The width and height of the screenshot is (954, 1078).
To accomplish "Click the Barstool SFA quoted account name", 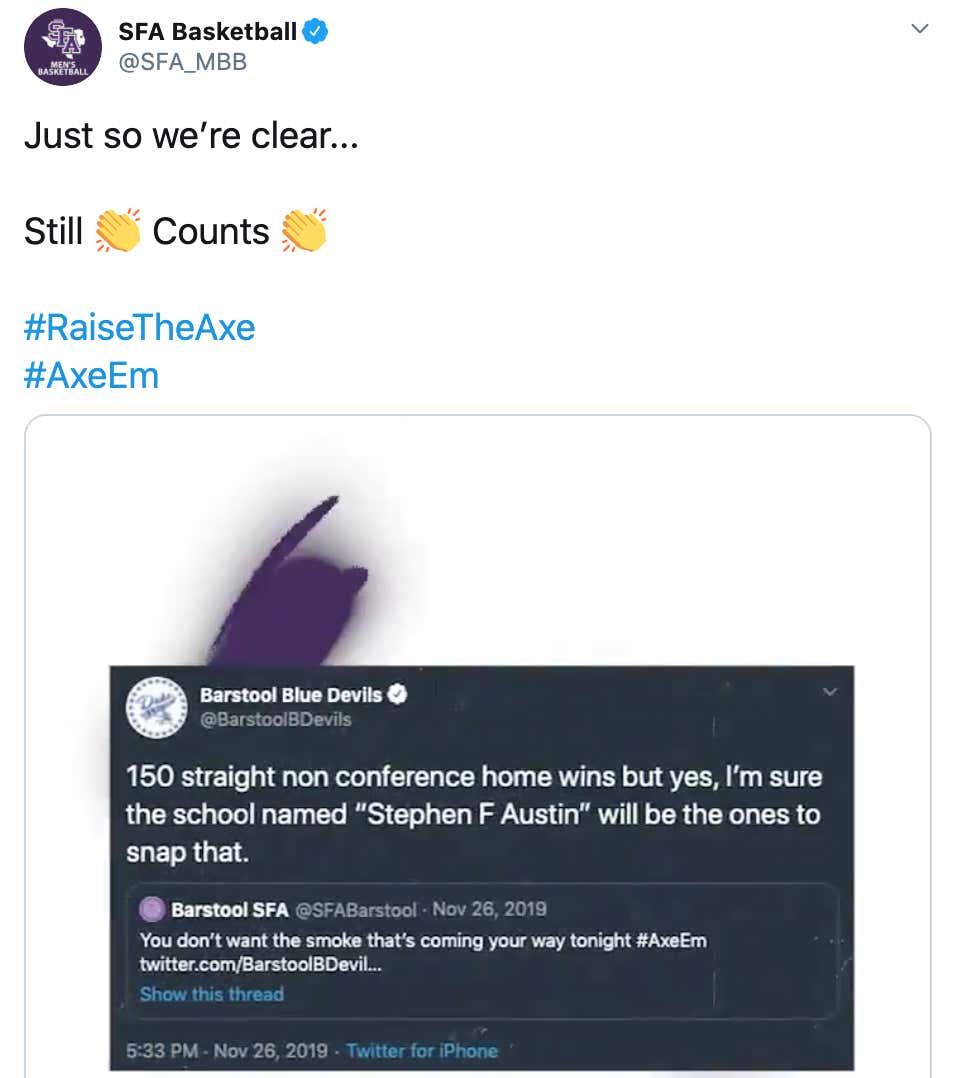I will click(229, 909).
